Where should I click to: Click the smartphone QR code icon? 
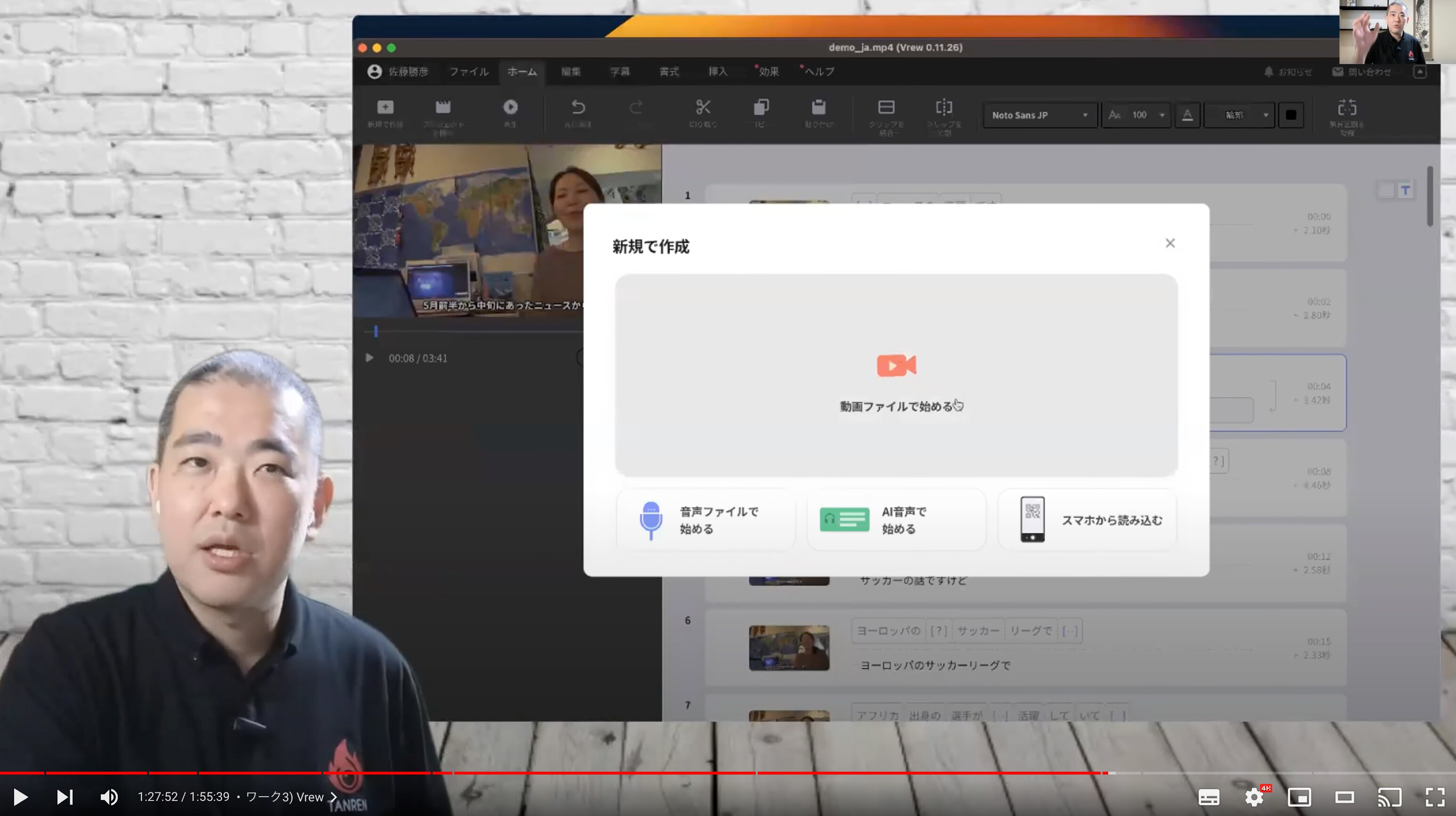tap(1032, 519)
